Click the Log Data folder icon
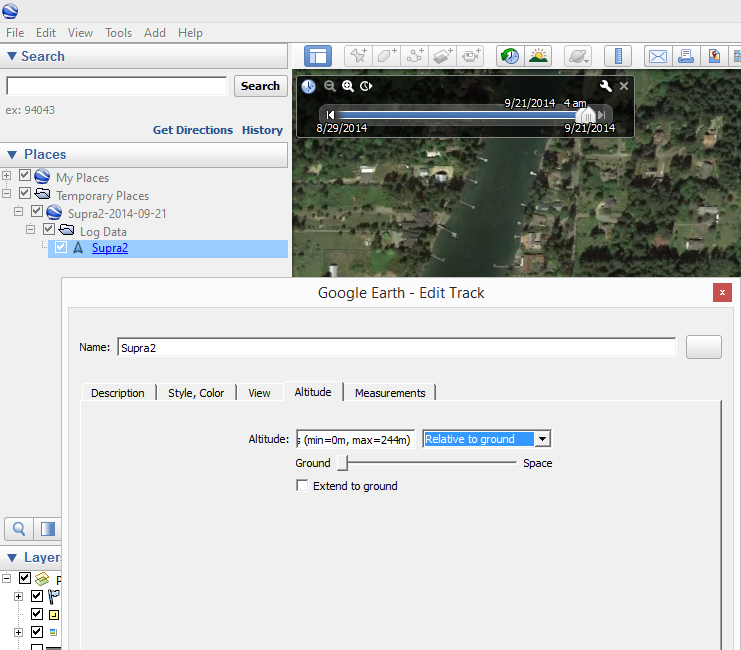The height and width of the screenshot is (650, 741). point(67,230)
